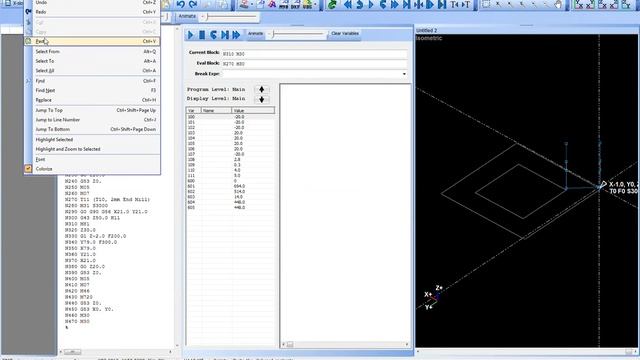Click stop in the debugger panel
640x360 pixels.
202,35
